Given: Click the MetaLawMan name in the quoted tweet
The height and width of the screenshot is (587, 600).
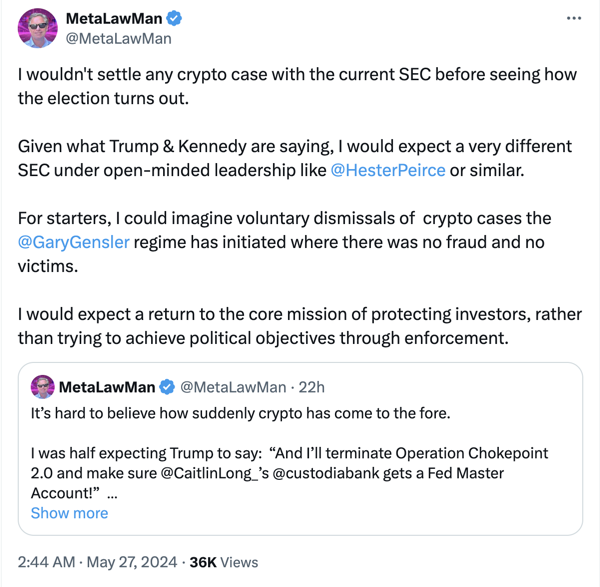Looking at the screenshot, I should (x=107, y=387).
